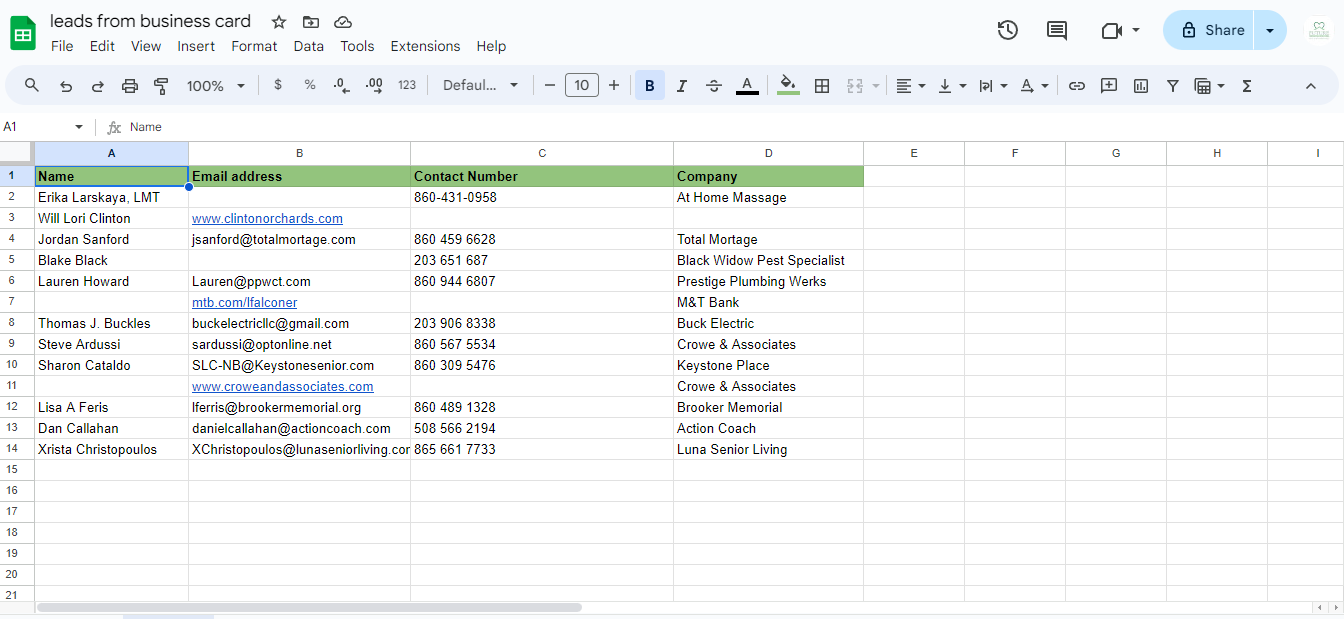The image size is (1344, 619).
Task: Start a video call with camera icon
Action: (1112, 30)
